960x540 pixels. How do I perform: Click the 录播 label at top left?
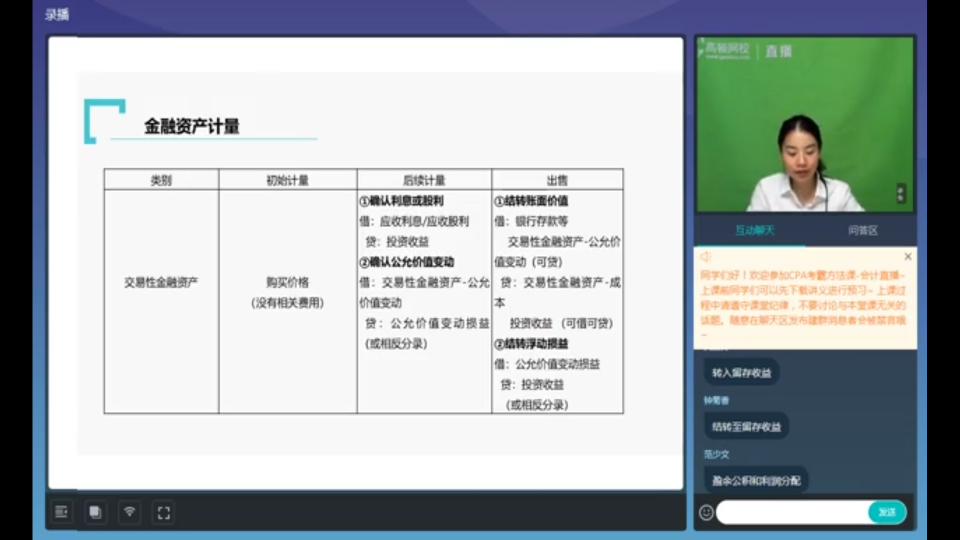click(57, 15)
